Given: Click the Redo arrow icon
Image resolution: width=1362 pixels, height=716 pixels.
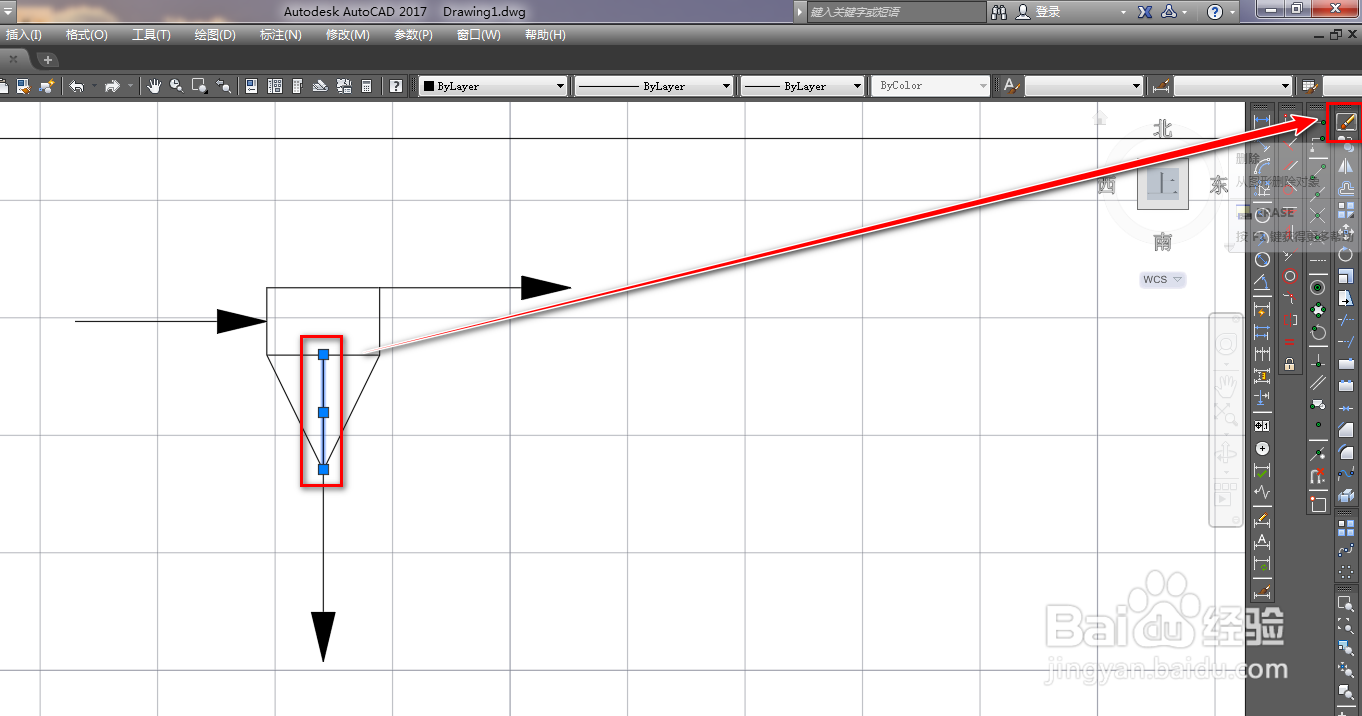Looking at the screenshot, I should tap(112, 86).
